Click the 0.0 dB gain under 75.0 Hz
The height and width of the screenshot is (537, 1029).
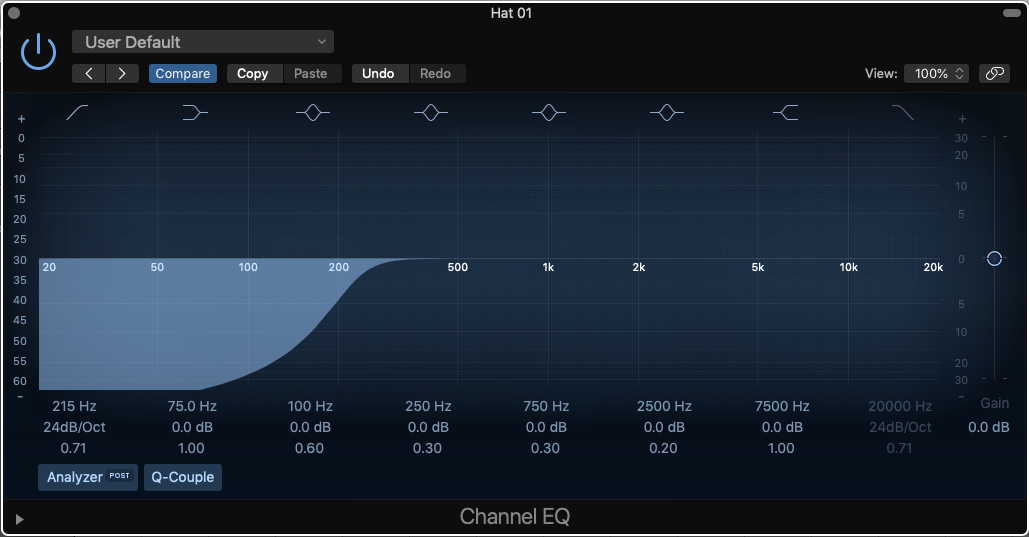192,427
